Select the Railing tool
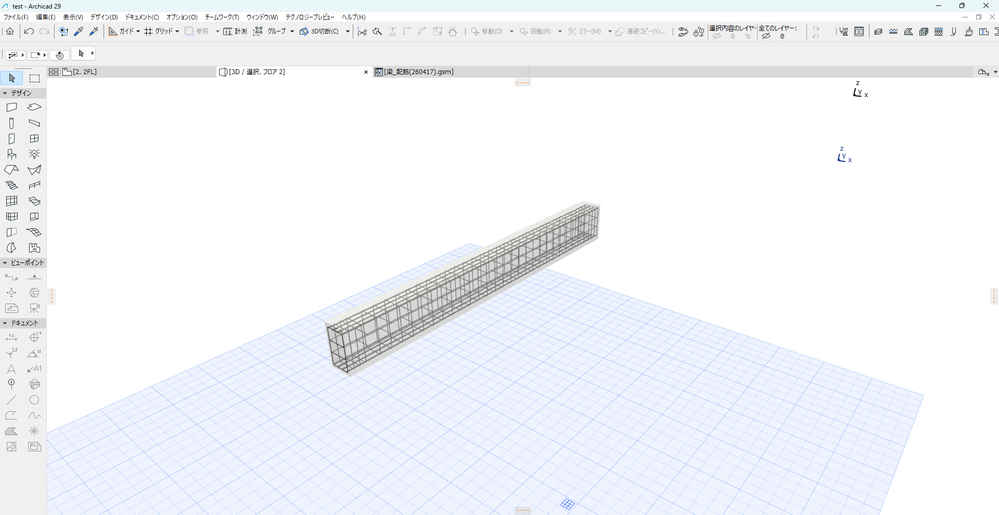The image size is (999, 515). 34,185
